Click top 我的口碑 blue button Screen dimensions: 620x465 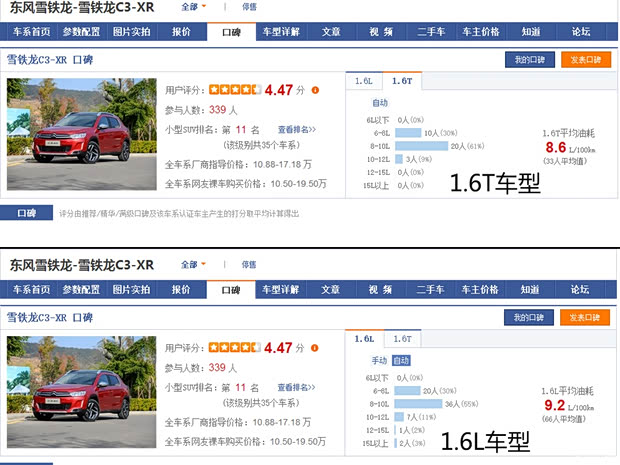tap(529, 60)
